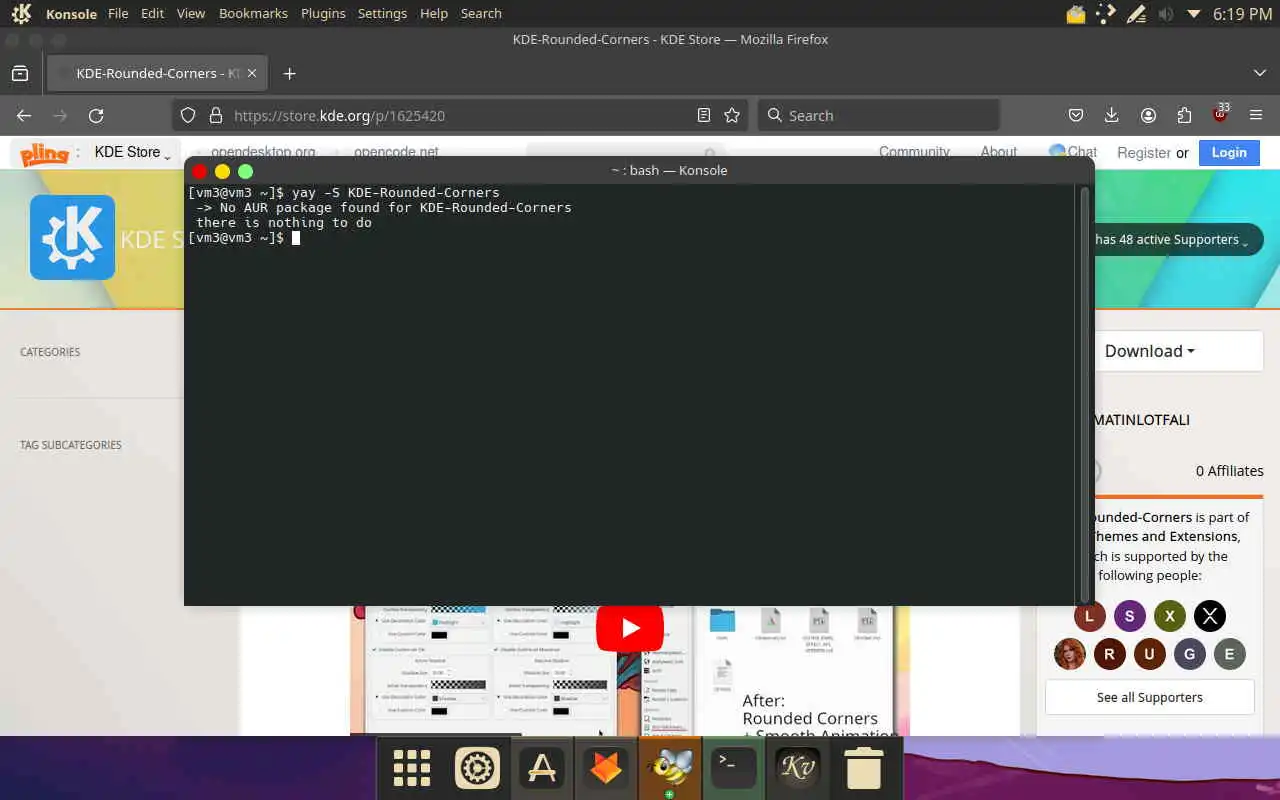Image resolution: width=1280 pixels, height=800 pixels.
Task: Click the network connections tray icon
Action: (x=1105, y=14)
